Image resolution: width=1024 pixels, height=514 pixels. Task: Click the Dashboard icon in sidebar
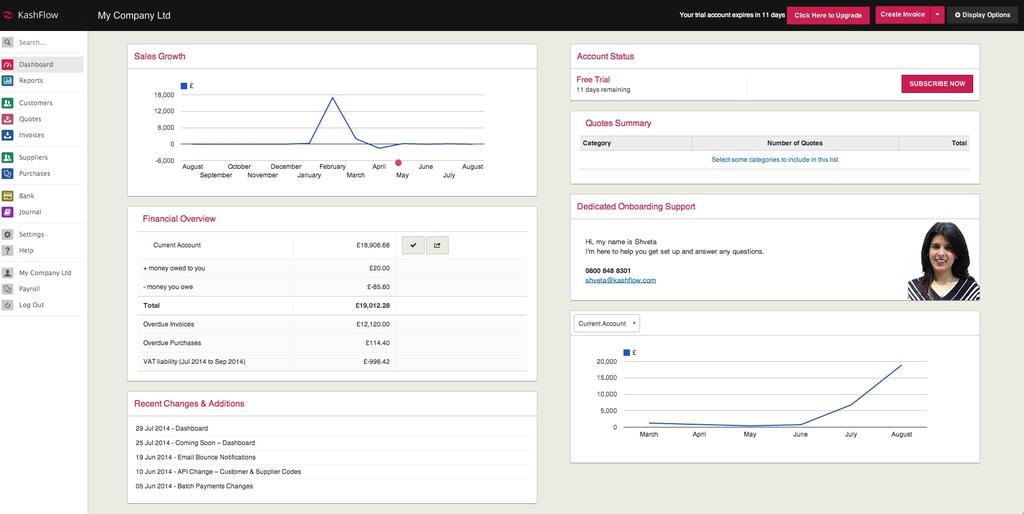(x=8, y=64)
